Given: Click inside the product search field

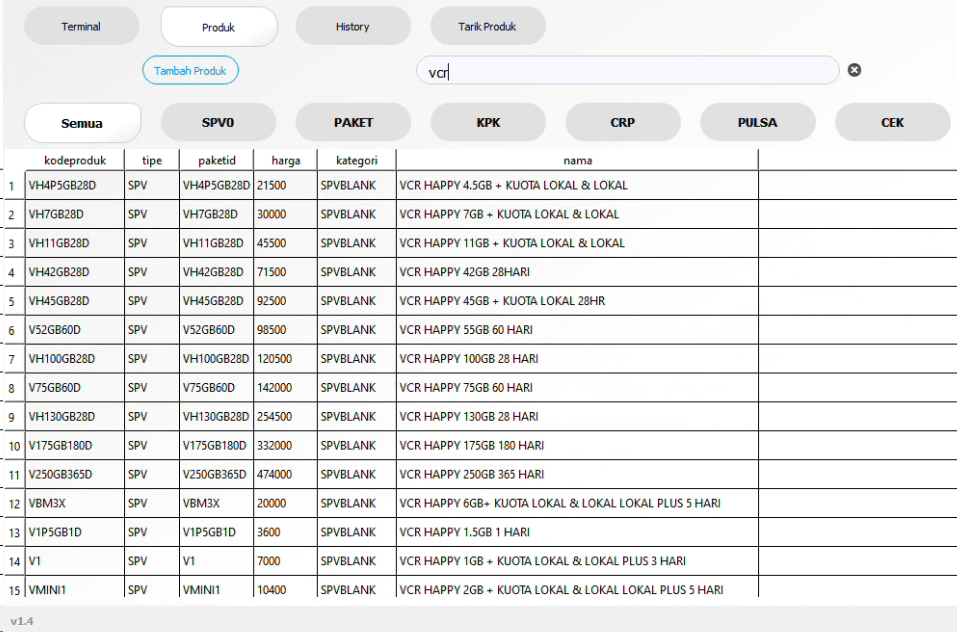Looking at the screenshot, I should (x=627, y=70).
